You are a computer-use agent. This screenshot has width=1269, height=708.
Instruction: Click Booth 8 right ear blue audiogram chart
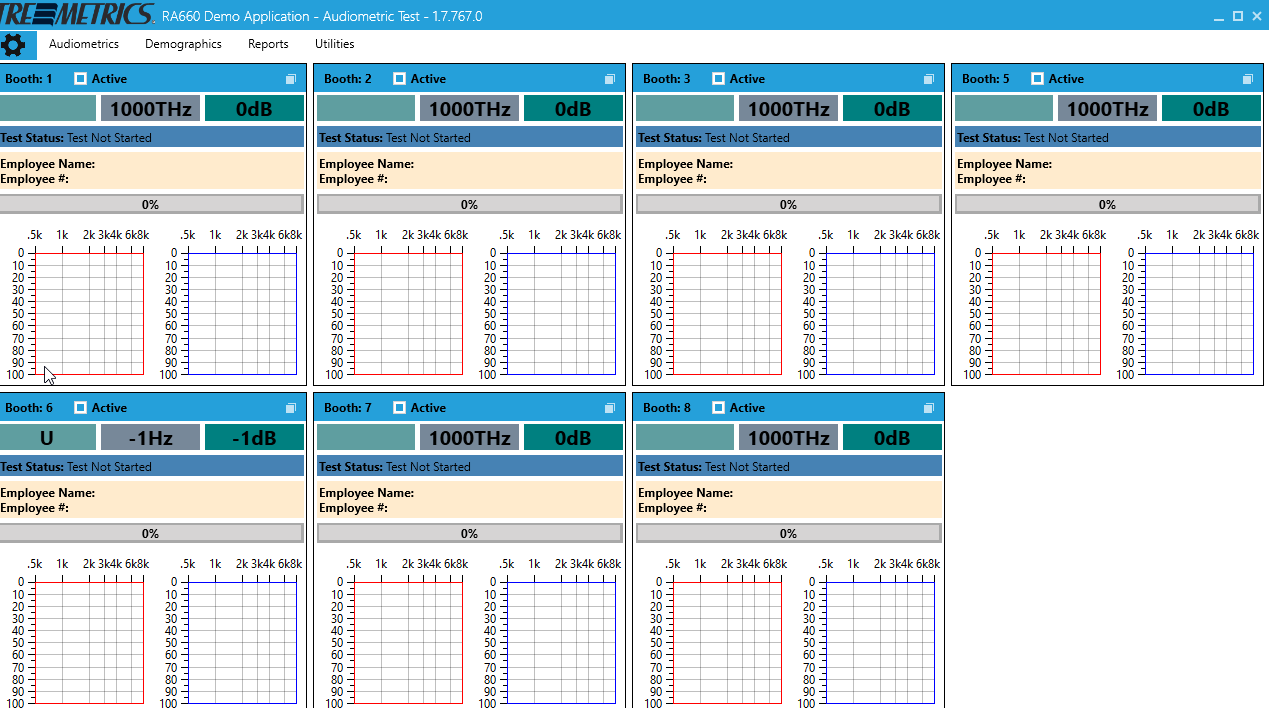pyautogui.click(x=880, y=643)
